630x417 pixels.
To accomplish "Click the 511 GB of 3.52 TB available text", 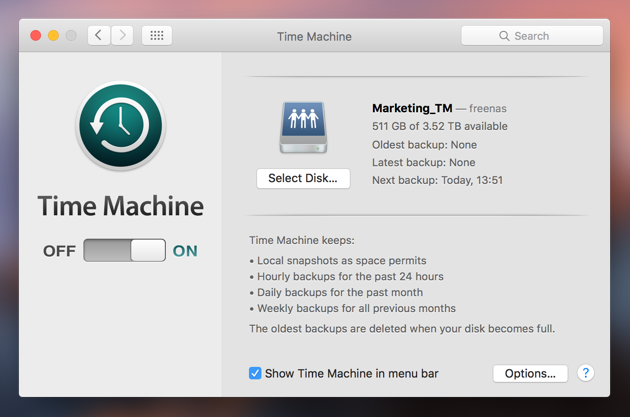I will (440, 126).
